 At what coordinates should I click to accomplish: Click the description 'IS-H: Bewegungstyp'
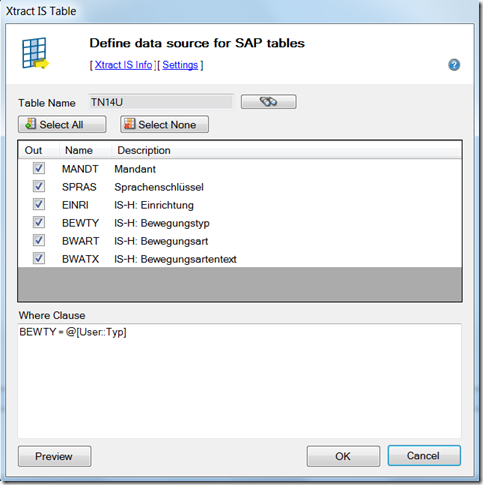point(162,223)
